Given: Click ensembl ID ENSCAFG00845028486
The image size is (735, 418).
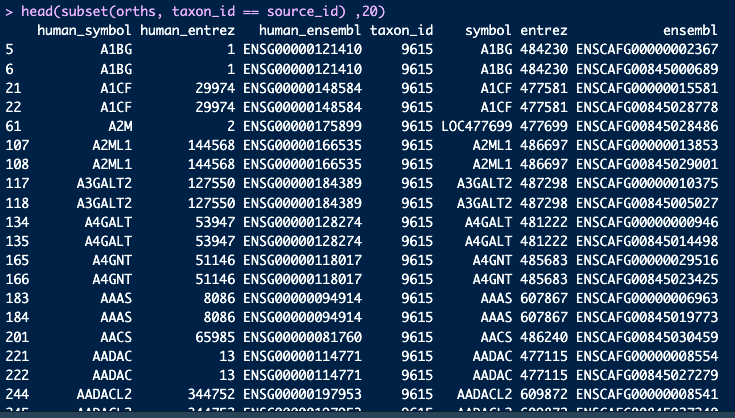Looking at the screenshot, I should coord(647,126).
